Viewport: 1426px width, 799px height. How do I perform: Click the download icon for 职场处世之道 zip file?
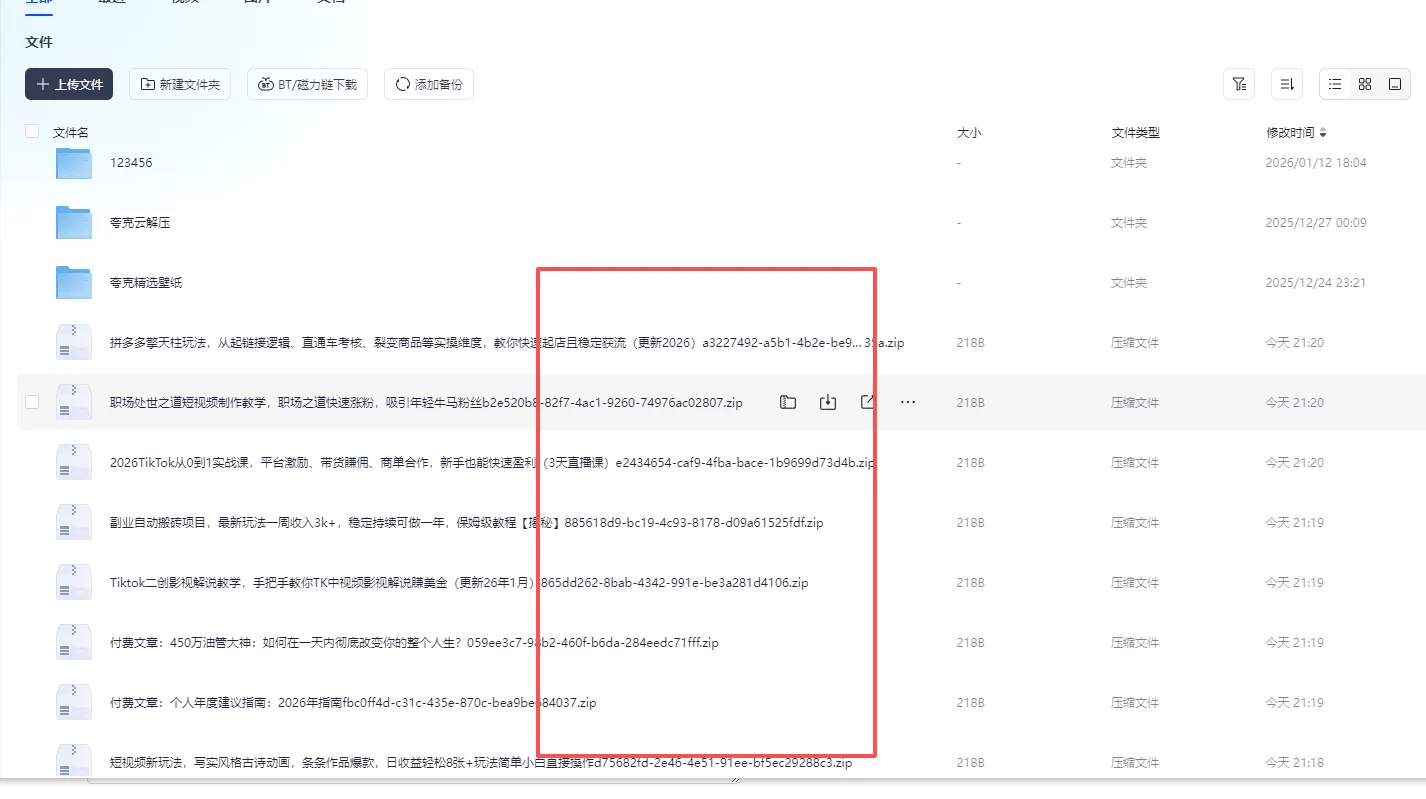coord(827,401)
